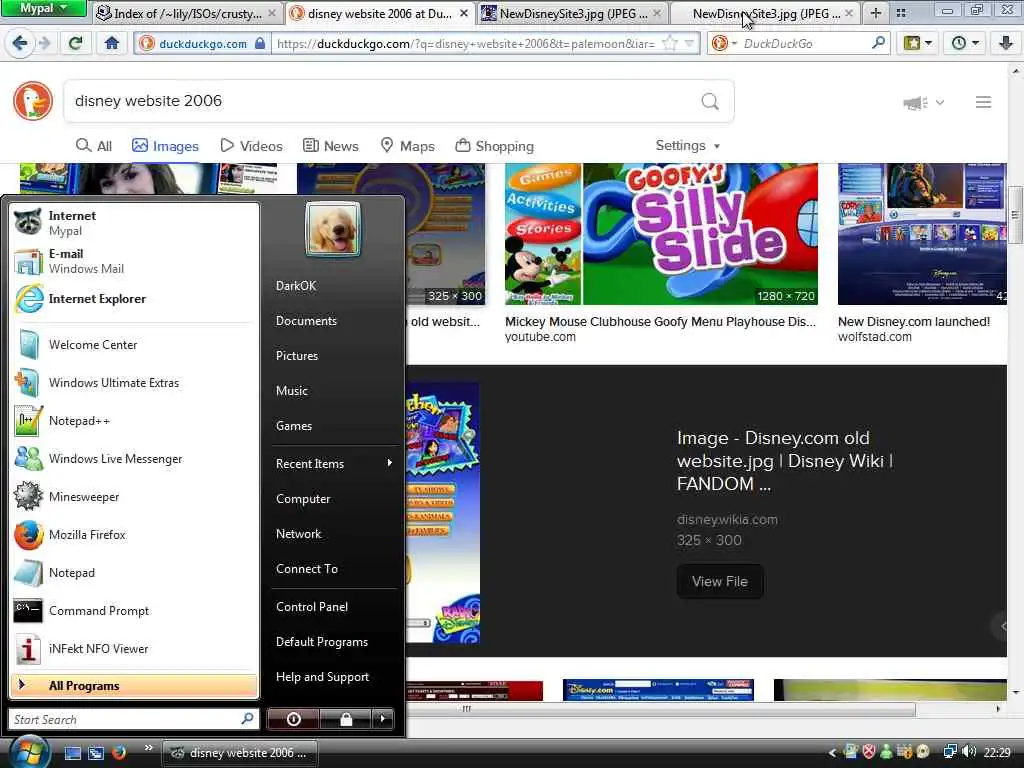Screen dimensions: 1024x768
Task: Switch to News results tab
Action: (330, 146)
